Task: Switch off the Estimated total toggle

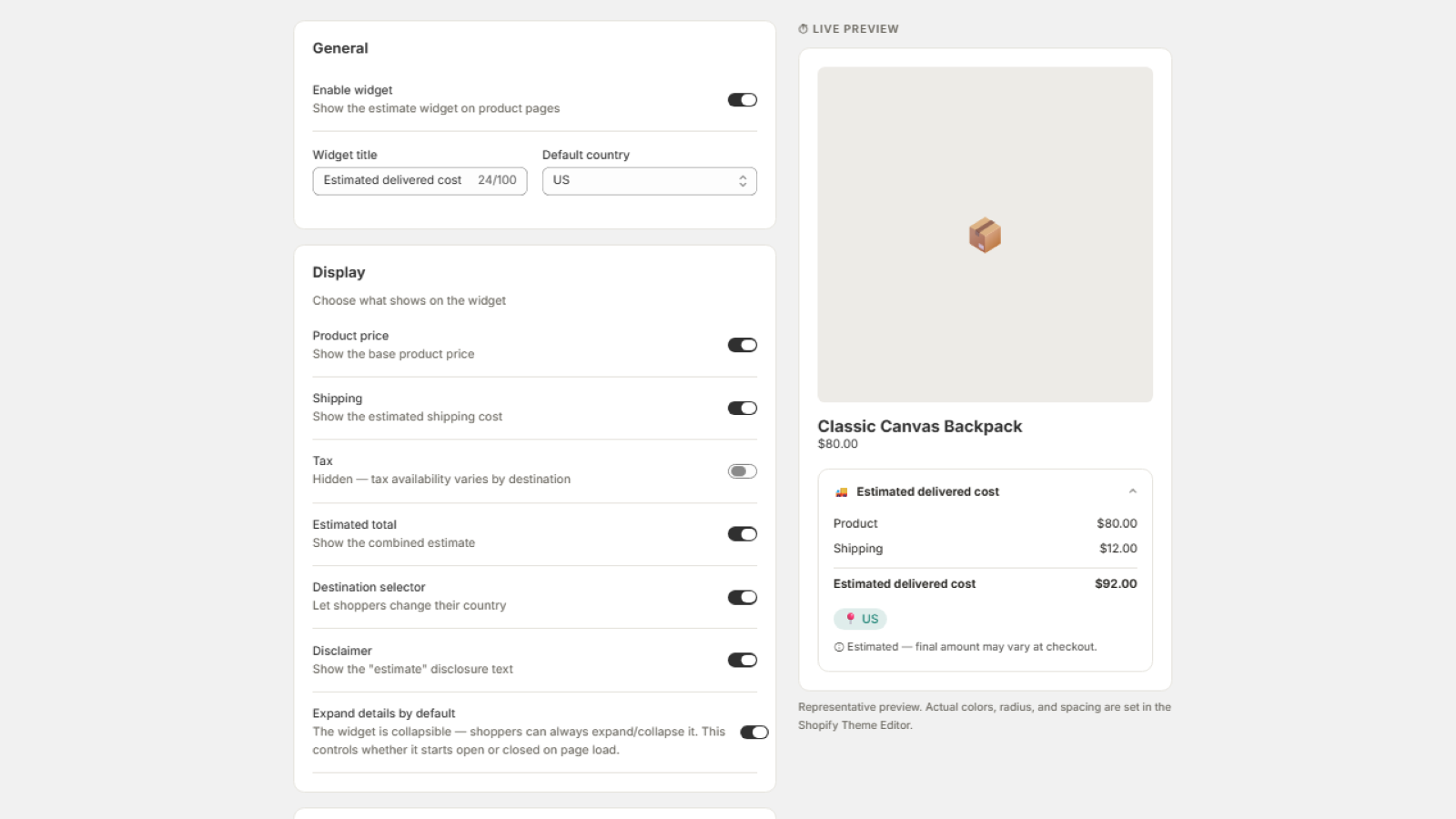Action: click(743, 534)
